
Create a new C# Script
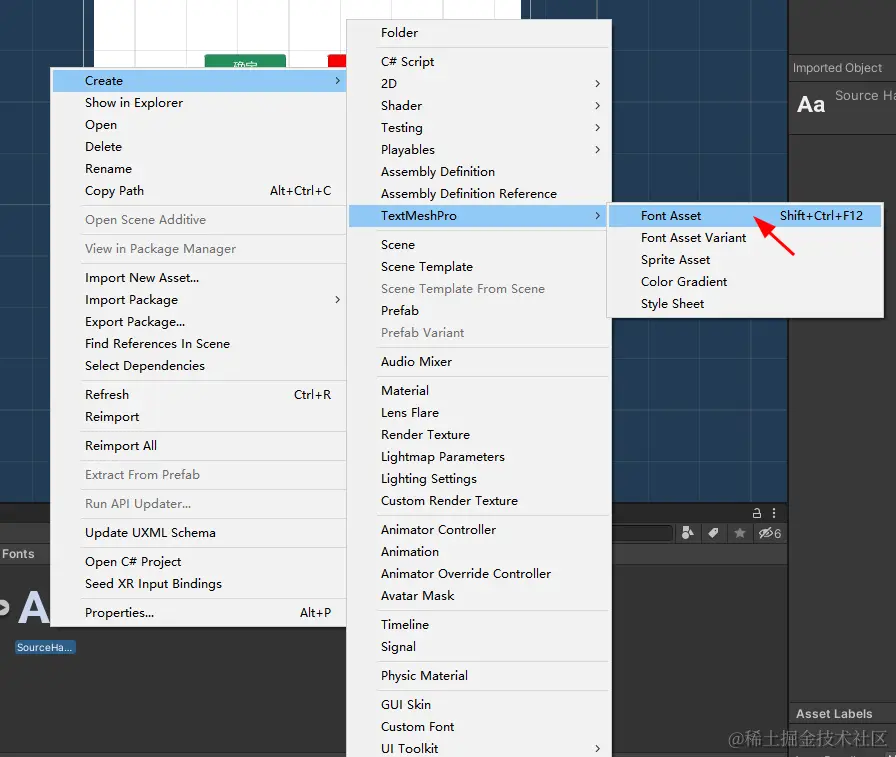pos(479,62)
